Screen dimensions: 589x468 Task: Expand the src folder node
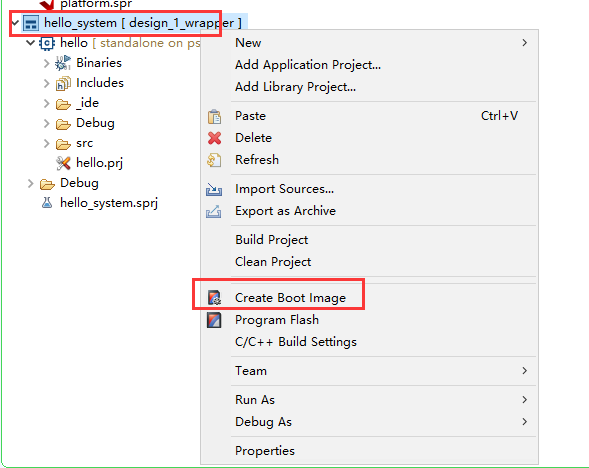46,143
